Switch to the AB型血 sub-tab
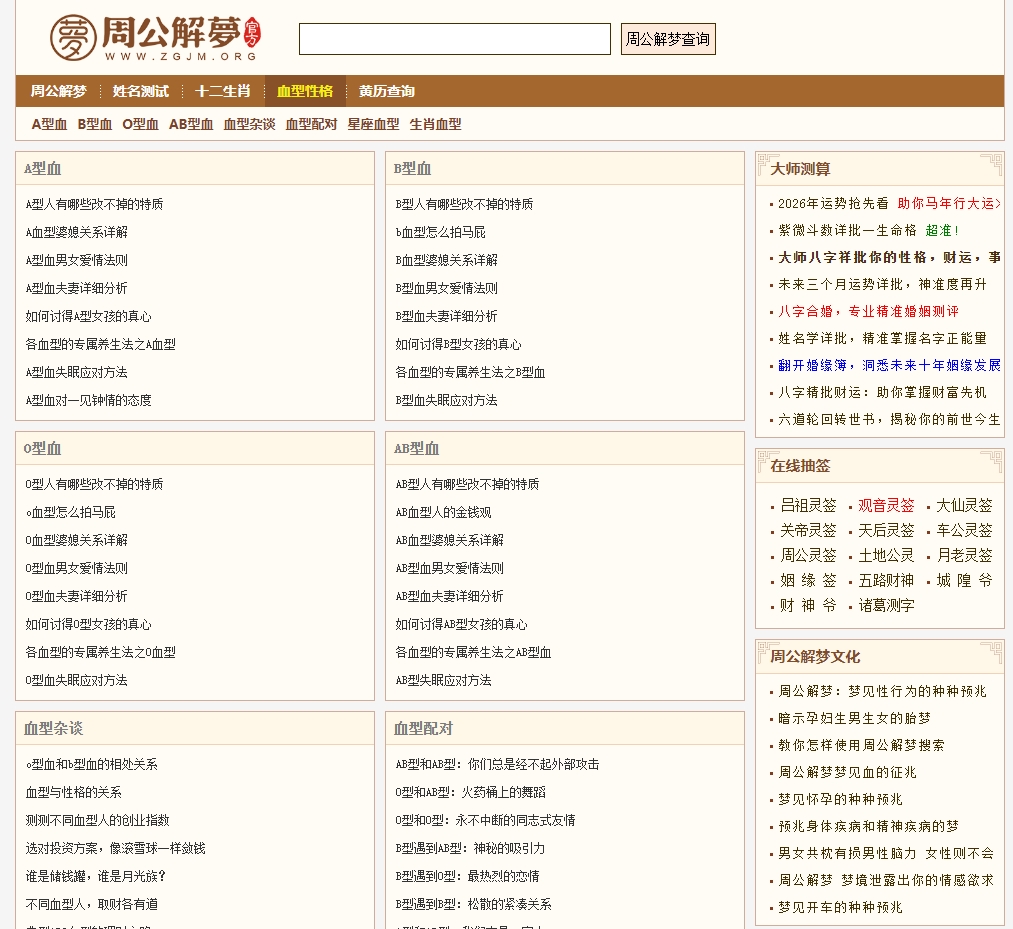The height and width of the screenshot is (929, 1013). tap(190, 125)
